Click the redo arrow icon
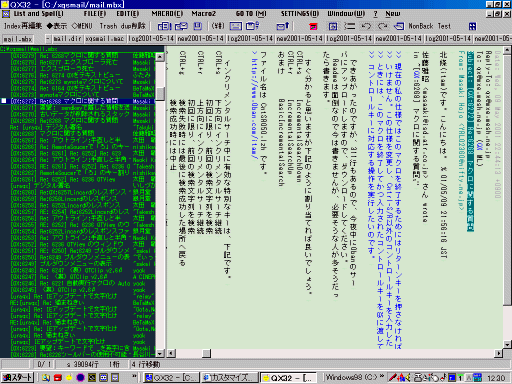This screenshot has height=384, width=512. [382, 26]
